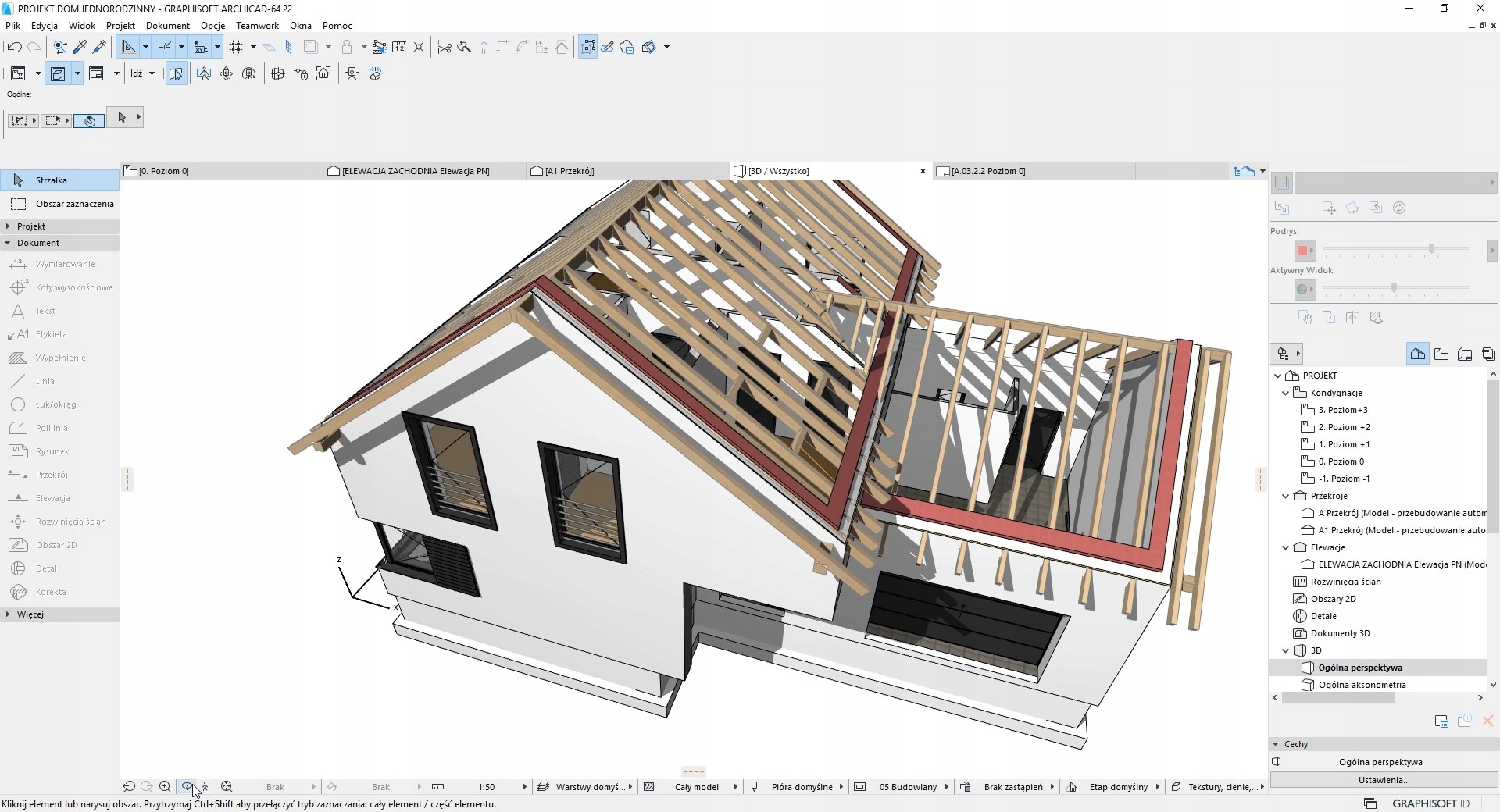Select Ogólna aksonometria in the navigator
The image size is (1500, 812).
pos(1362,685)
